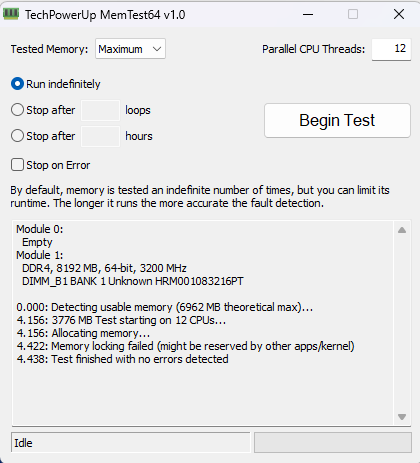
Task: Click the log scrollbar down arrow
Action: click(x=402, y=417)
